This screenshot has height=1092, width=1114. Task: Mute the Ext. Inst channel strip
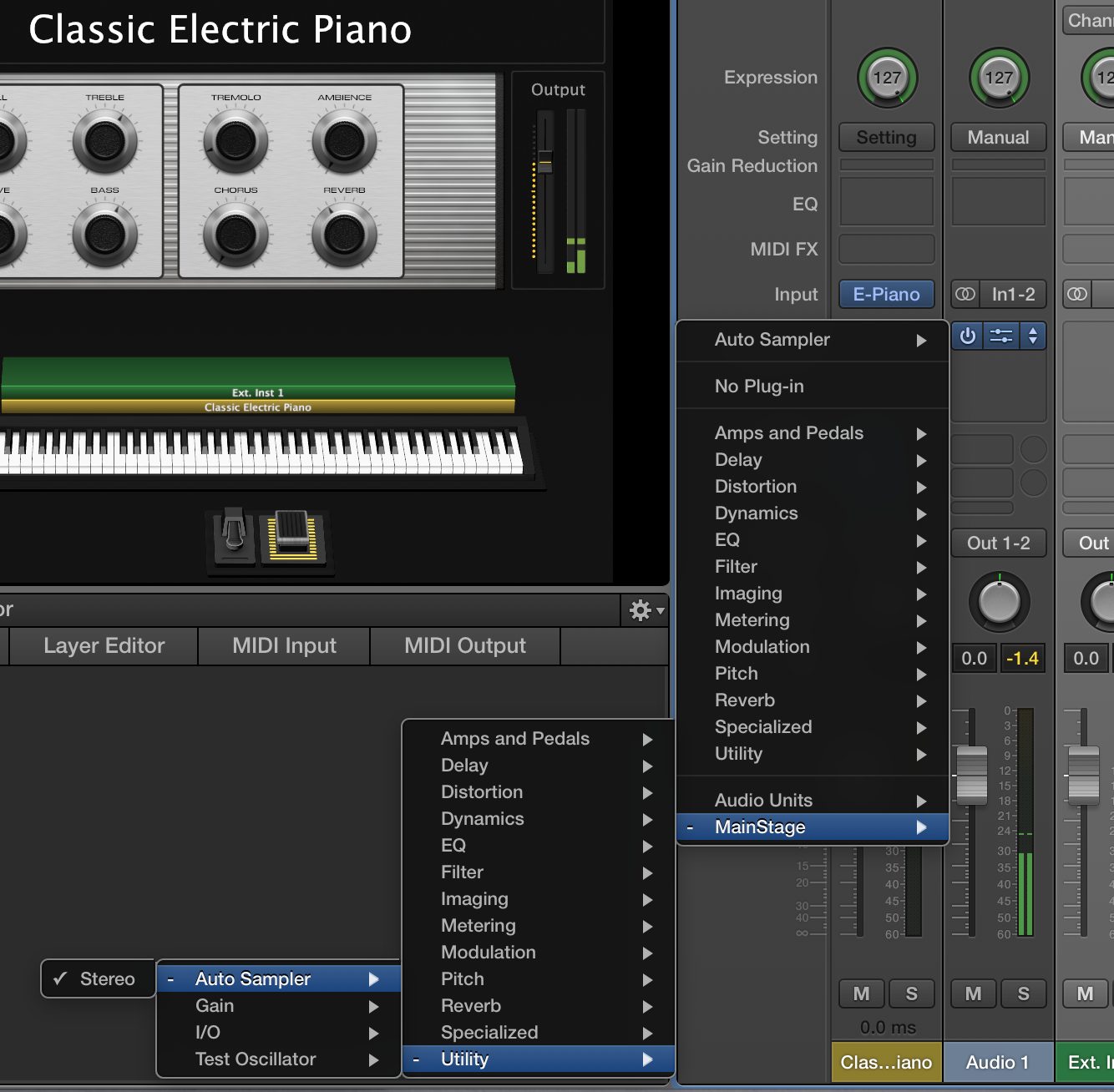click(1085, 993)
